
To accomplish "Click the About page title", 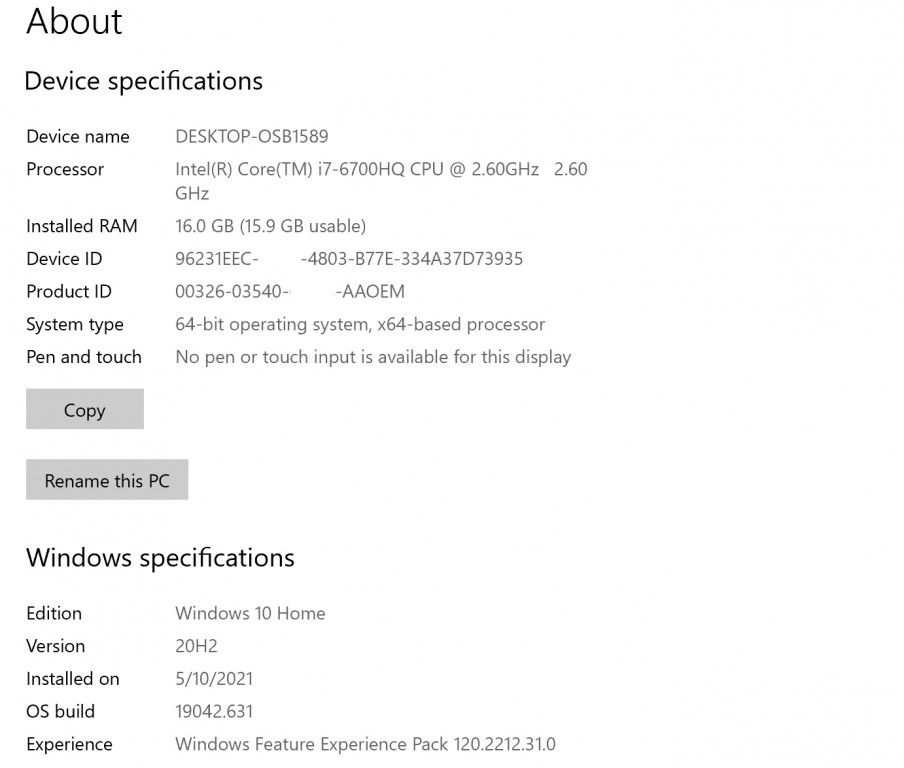I will [74, 21].
